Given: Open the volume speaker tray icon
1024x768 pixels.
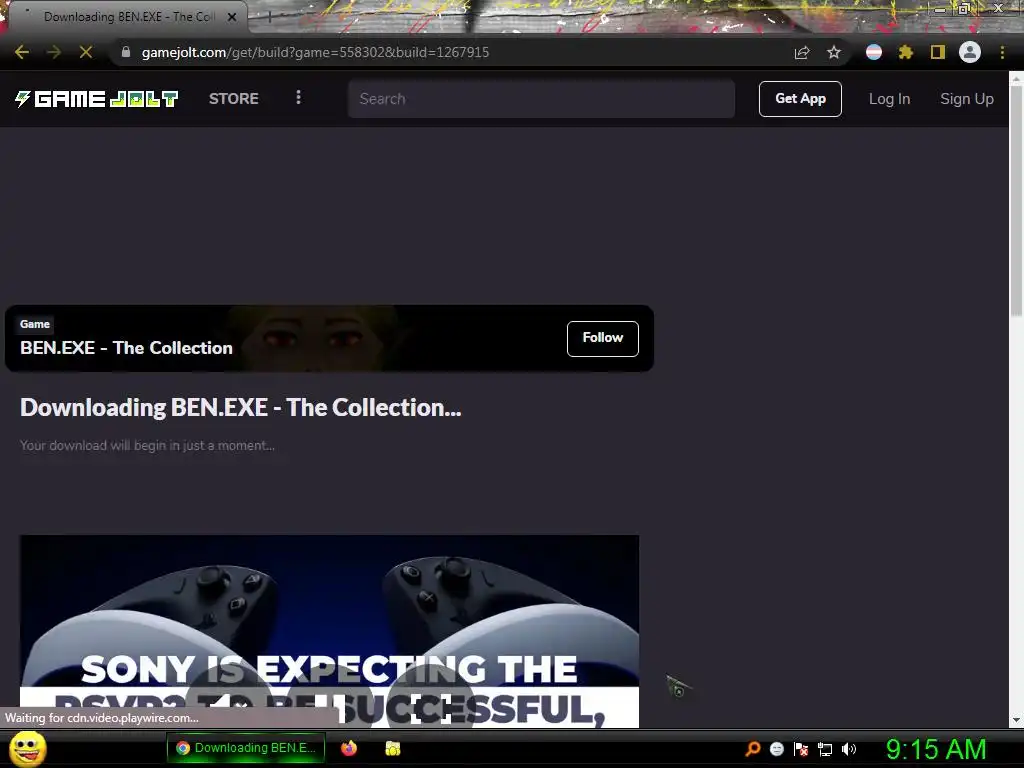Looking at the screenshot, I should tap(849, 749).
